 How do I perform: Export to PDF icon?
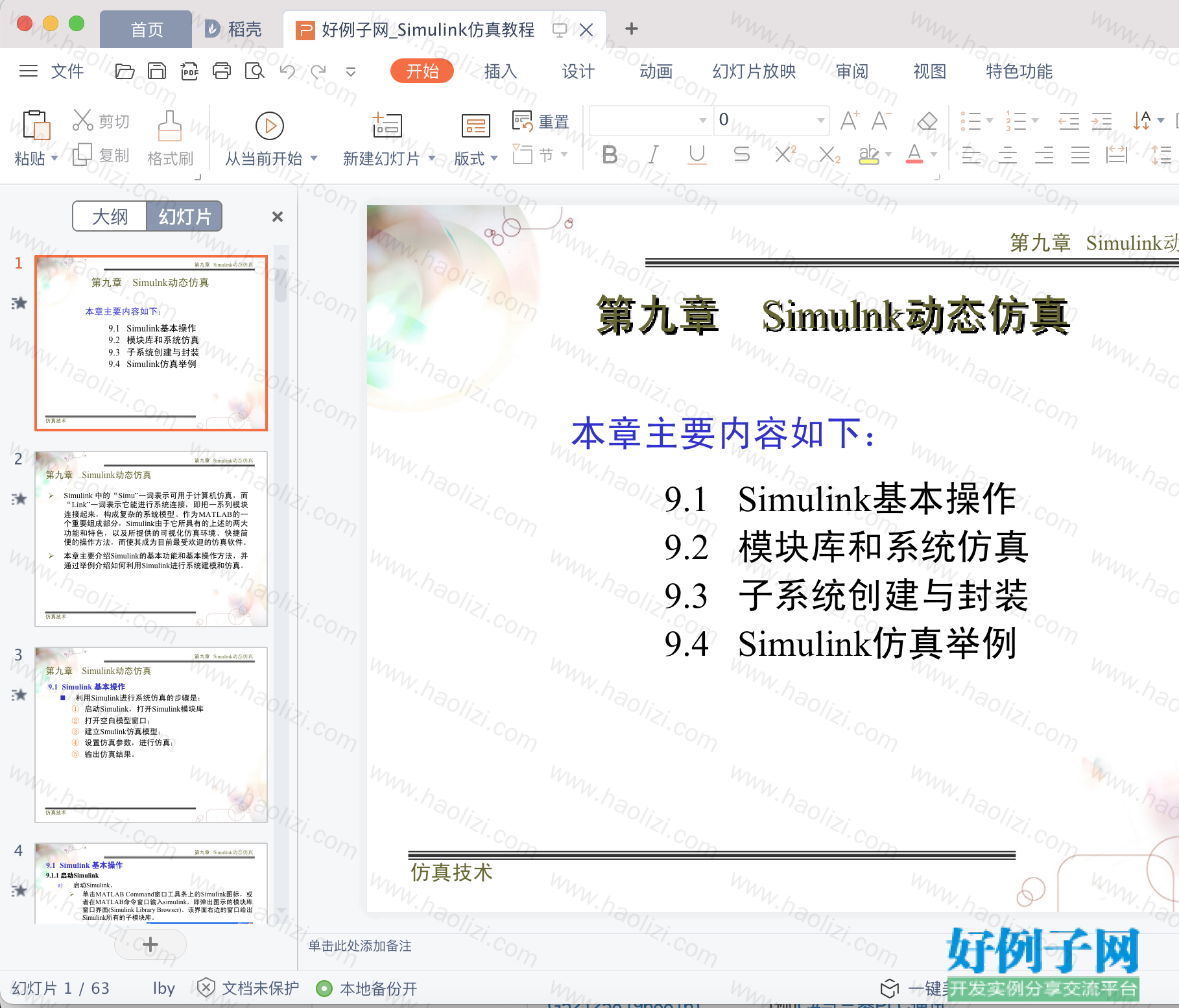pyautogui.click(x=189, y=71)
